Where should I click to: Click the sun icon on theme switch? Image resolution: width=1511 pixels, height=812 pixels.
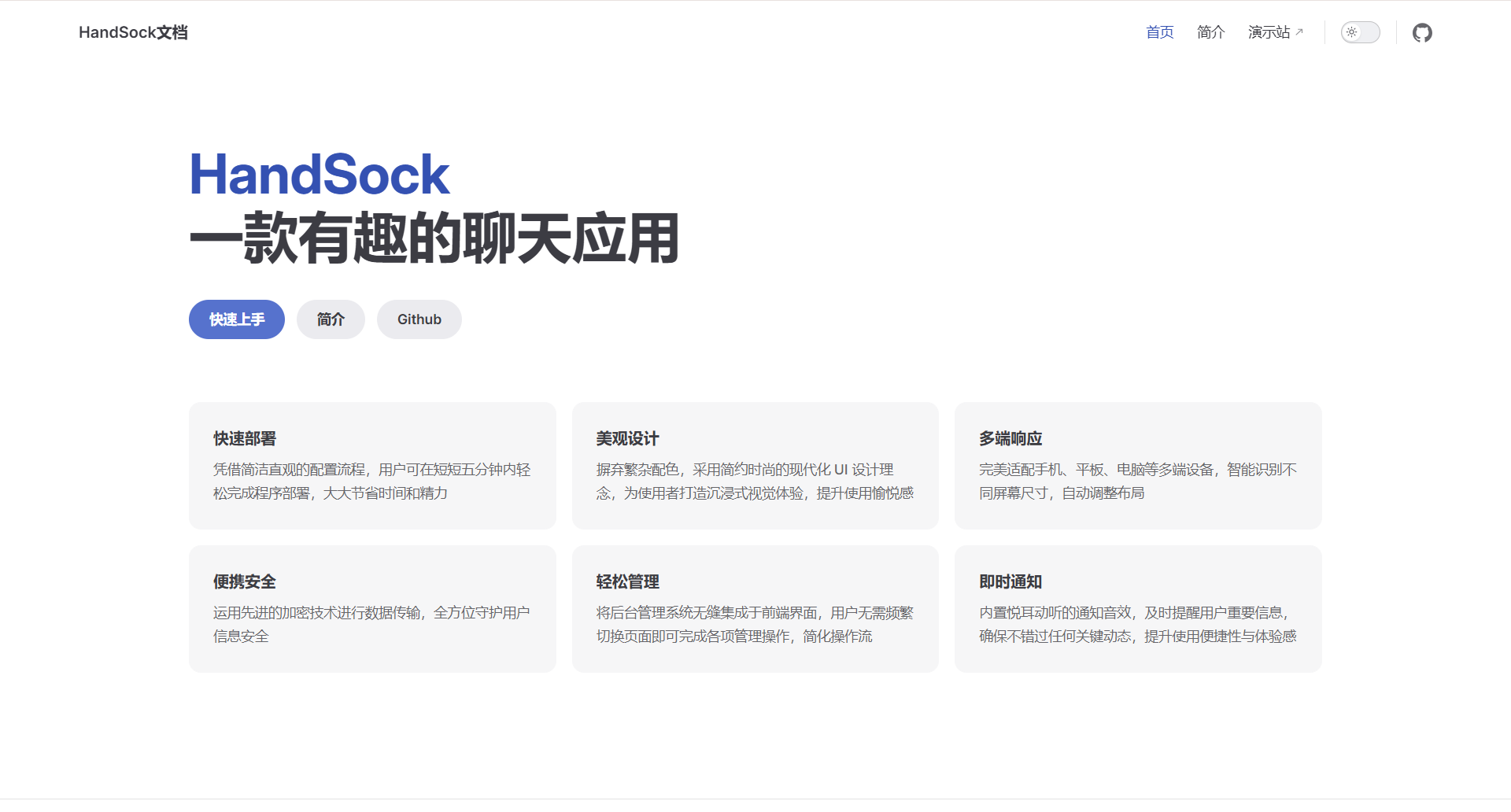coord(1351,32)
